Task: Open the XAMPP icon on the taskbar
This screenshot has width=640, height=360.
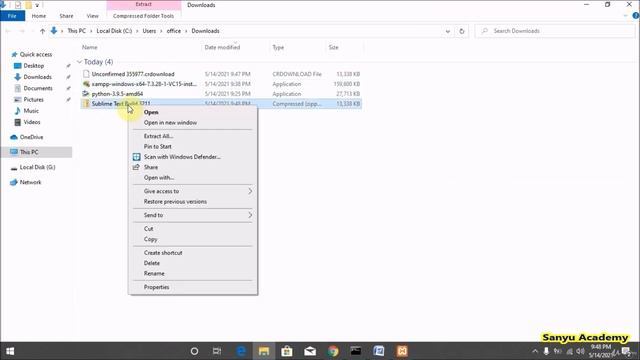Action: (x=402, y=351)
